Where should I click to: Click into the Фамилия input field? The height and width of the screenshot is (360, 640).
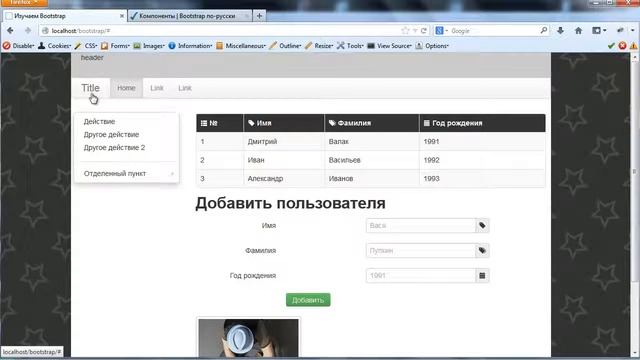(x=421, y=251)
